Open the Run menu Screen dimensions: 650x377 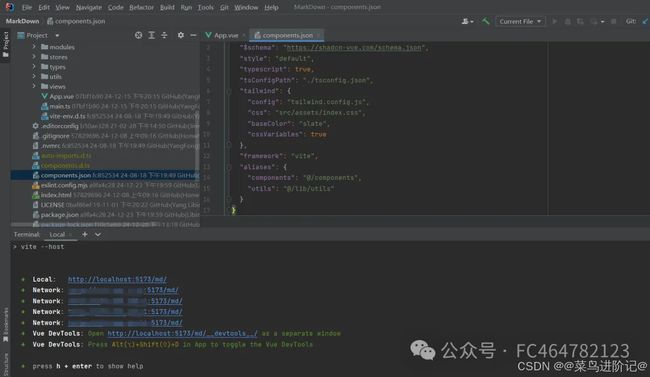click(186, 7)
